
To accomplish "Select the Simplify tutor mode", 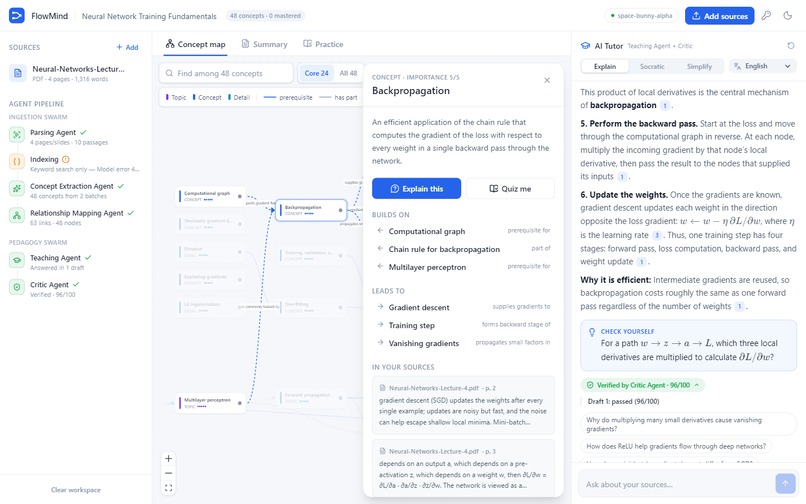I will click(x=699, y=66).
